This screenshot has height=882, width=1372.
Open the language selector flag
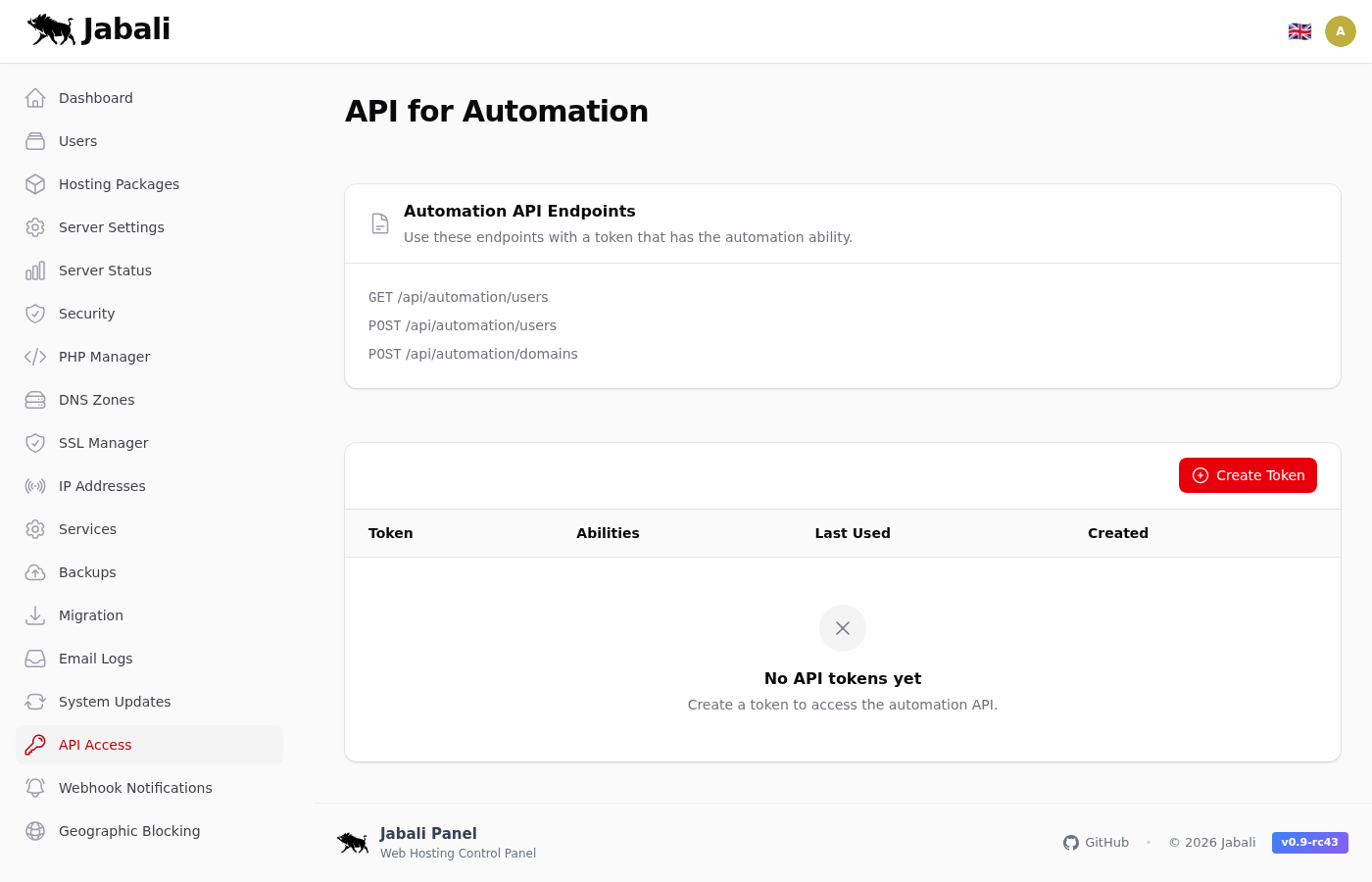[x=1299, y=31]
